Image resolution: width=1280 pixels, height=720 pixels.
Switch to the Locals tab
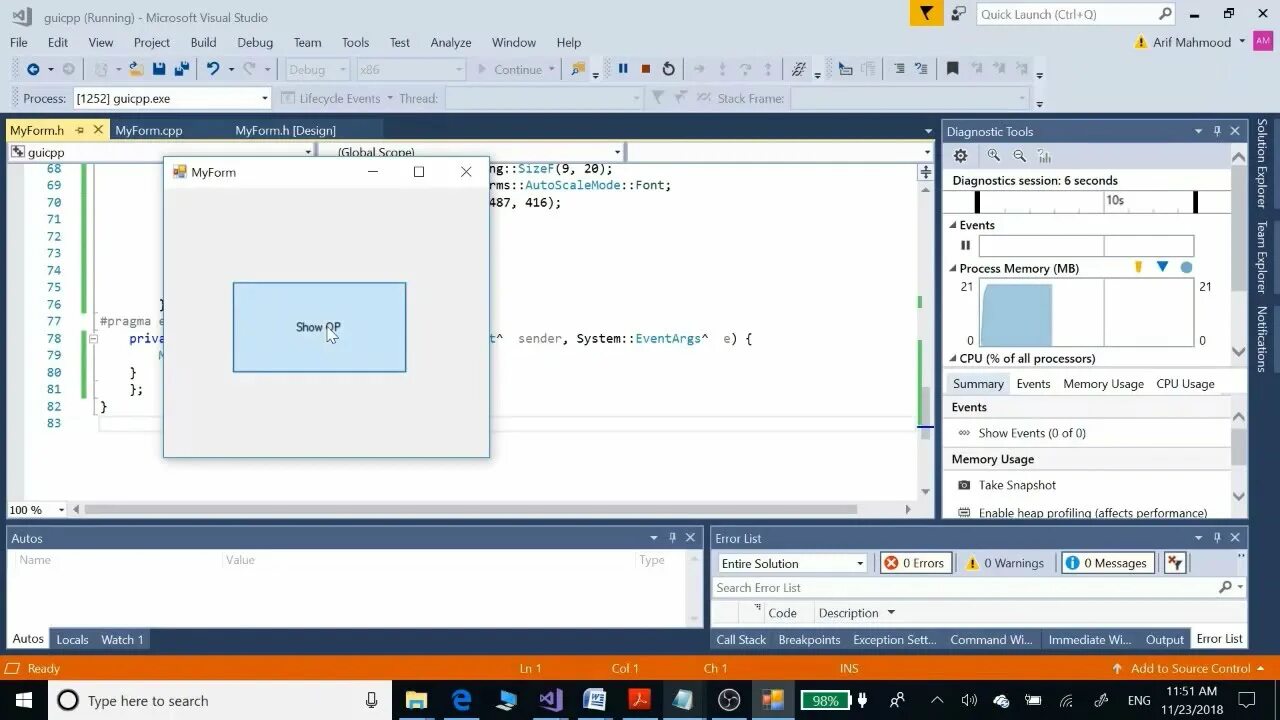pyautogui.click(x=72, y=639)
